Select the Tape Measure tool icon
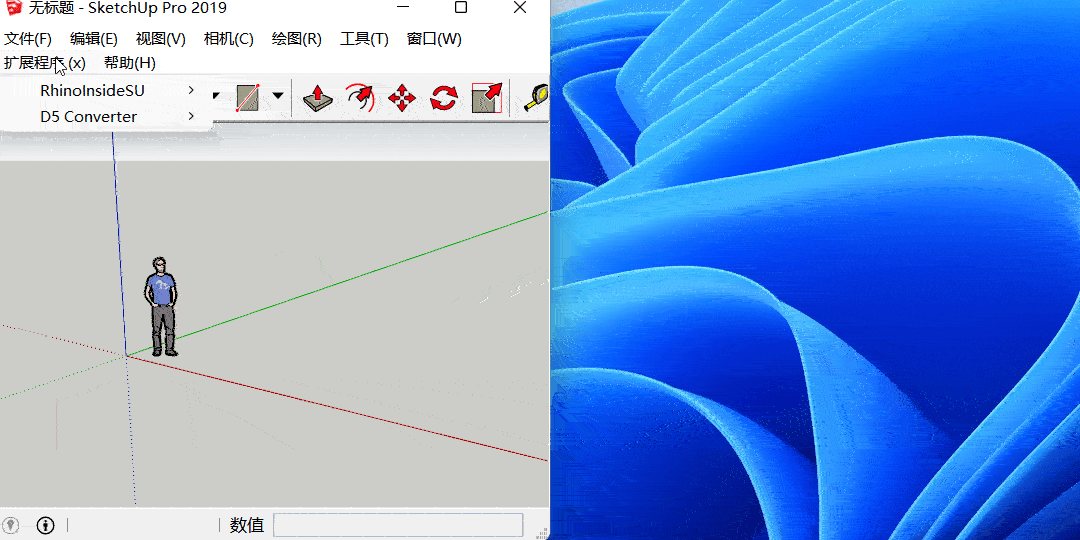The height and width of the screenshot is (540, 1080). click(537, 98)
